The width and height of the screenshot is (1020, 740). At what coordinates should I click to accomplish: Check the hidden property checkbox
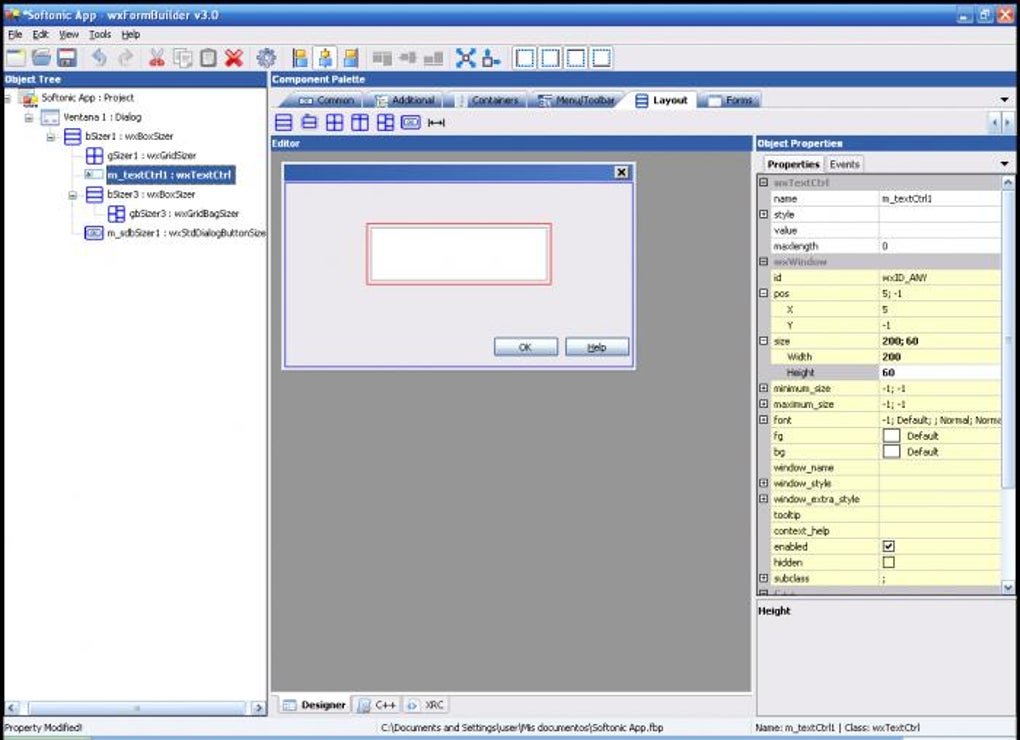tap(889, 562)
